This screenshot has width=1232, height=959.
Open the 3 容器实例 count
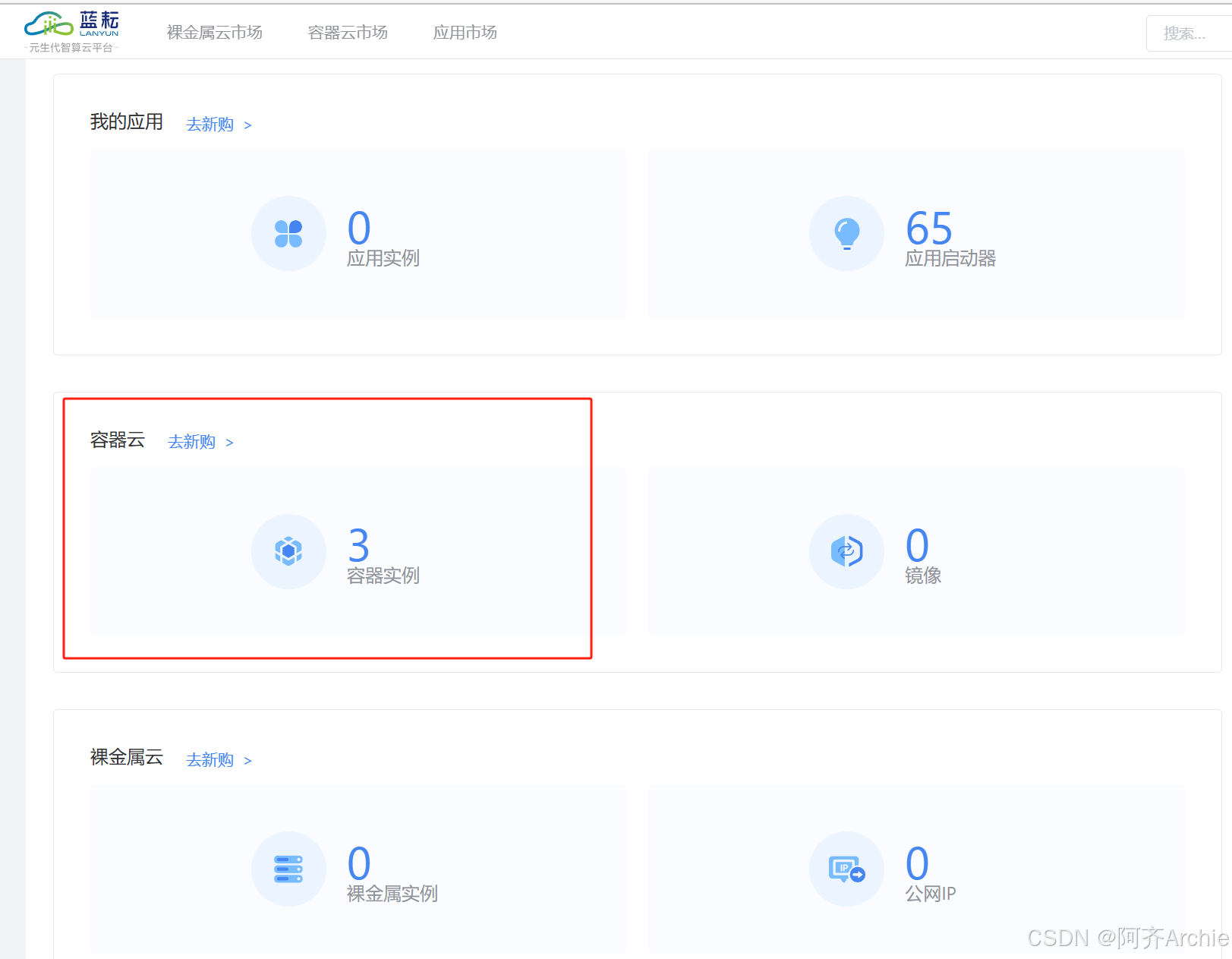tap(359, 545)
